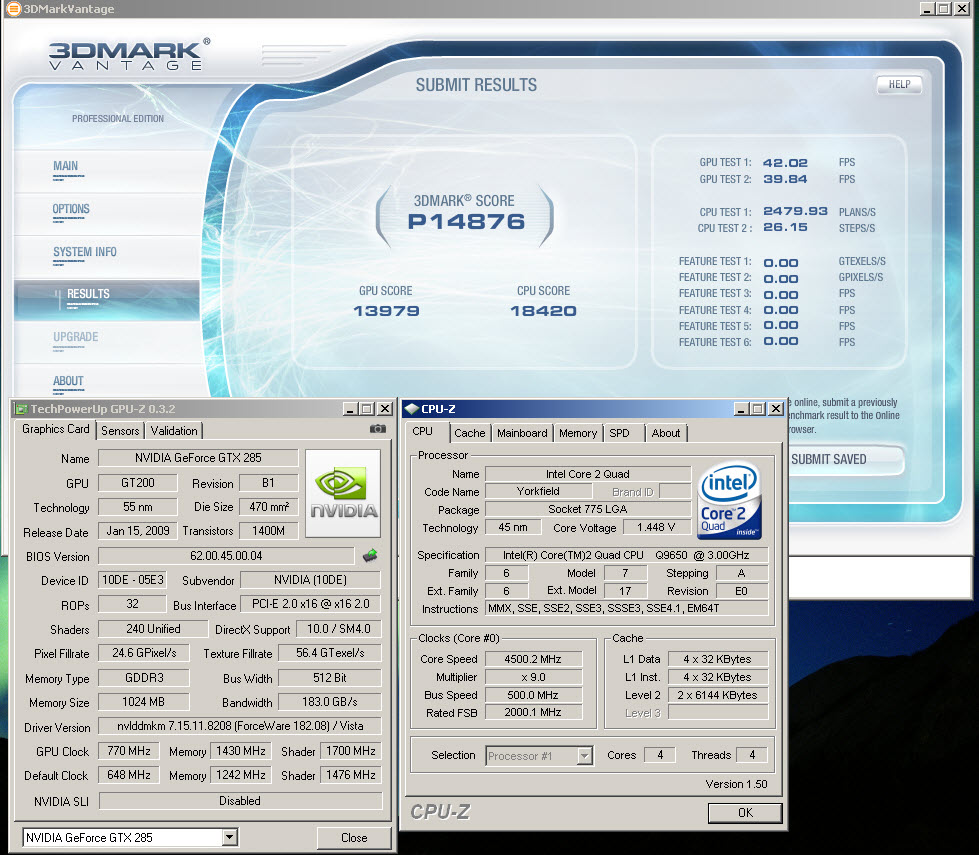Click the Package value Socket 775 LGA

tap(588, 509)
